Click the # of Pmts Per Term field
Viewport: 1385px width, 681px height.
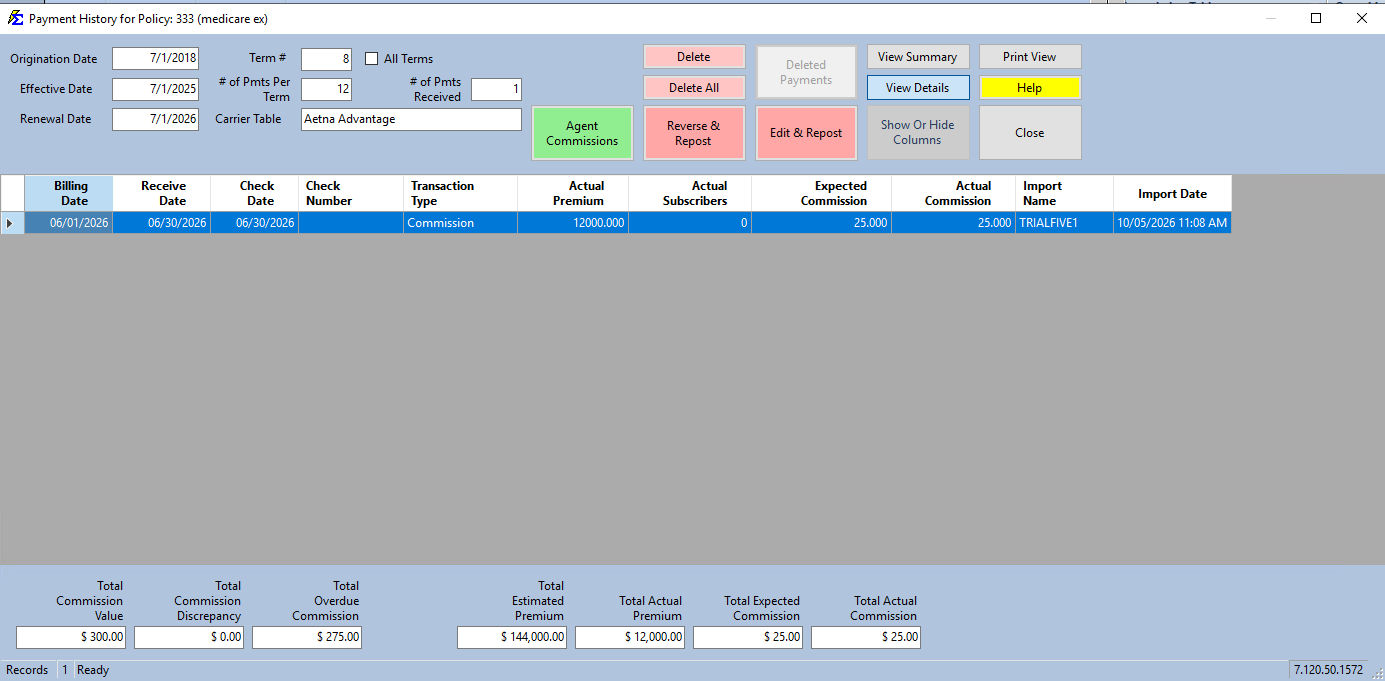click(326, 89)
